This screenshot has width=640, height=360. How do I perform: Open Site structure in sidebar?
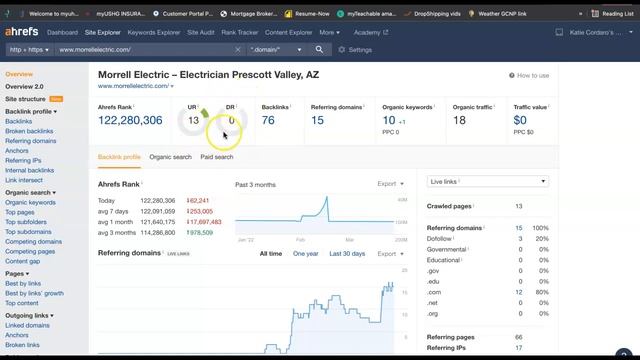coord(25,99)
